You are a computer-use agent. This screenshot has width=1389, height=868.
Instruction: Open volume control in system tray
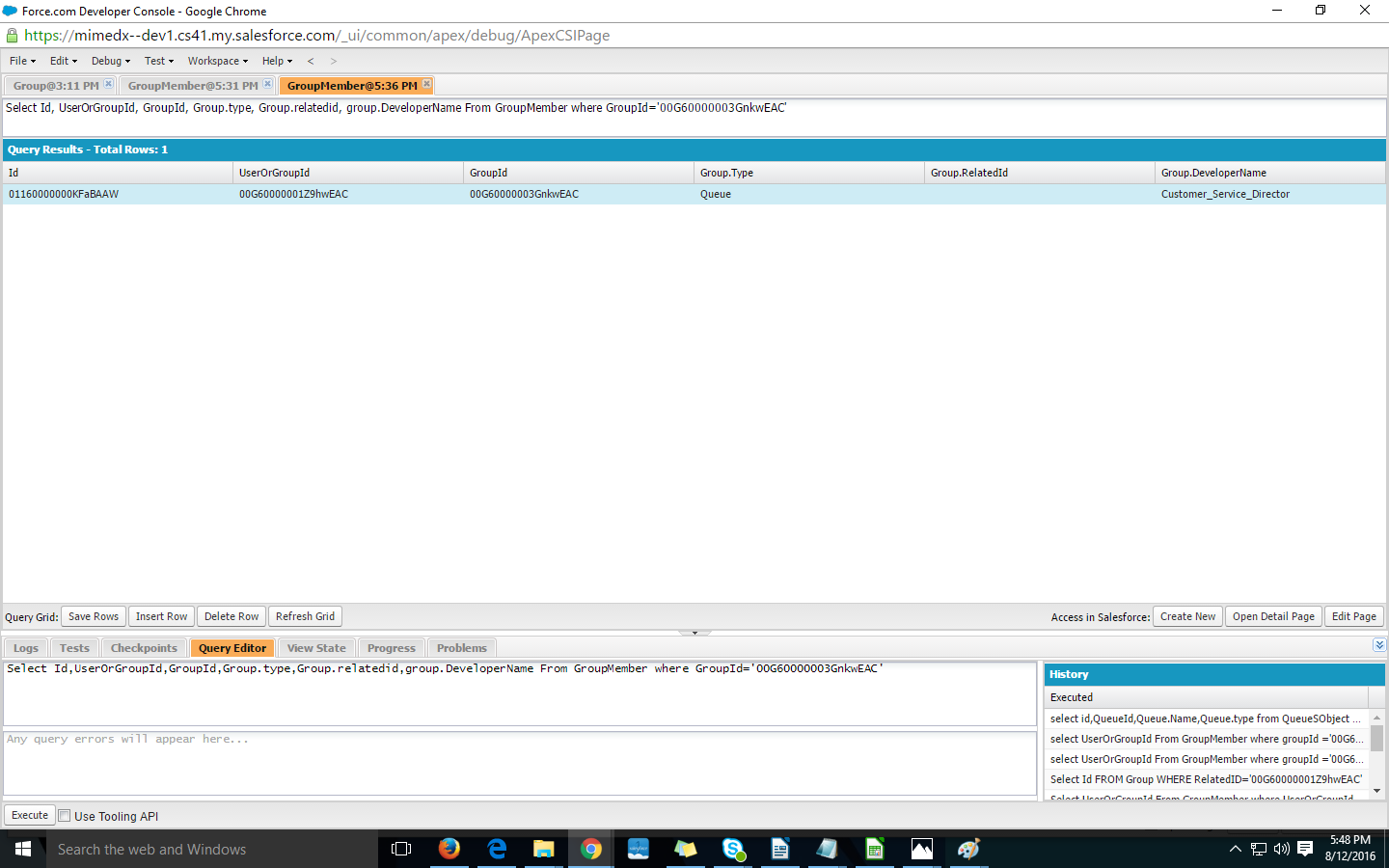pyautogui.click(x=1282, y=849)
